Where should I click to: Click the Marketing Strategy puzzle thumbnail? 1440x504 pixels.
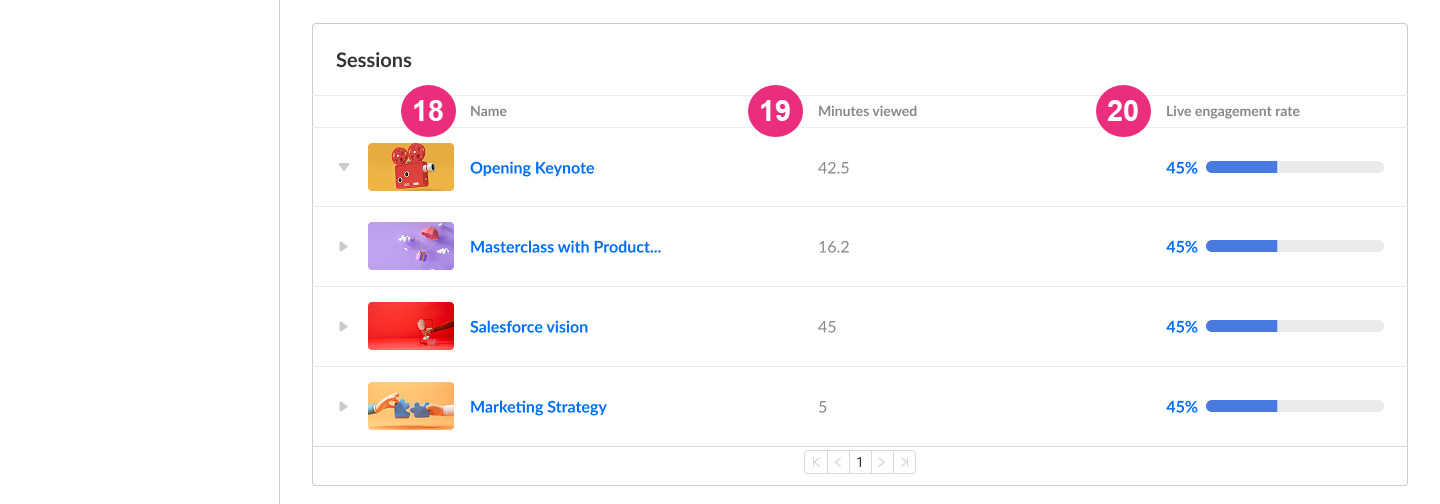tap(411, 406)
